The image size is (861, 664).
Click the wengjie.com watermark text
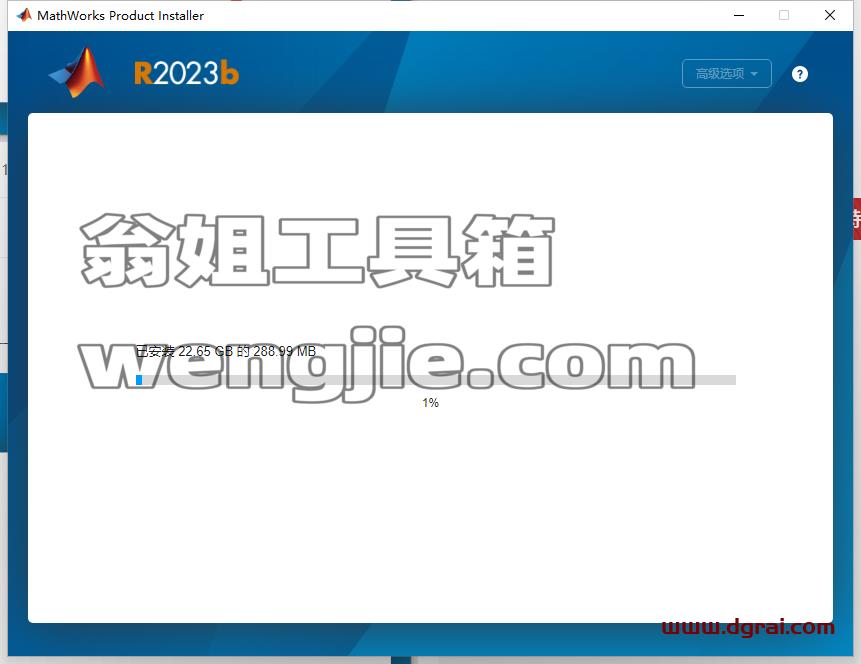(x=387, y=364)
